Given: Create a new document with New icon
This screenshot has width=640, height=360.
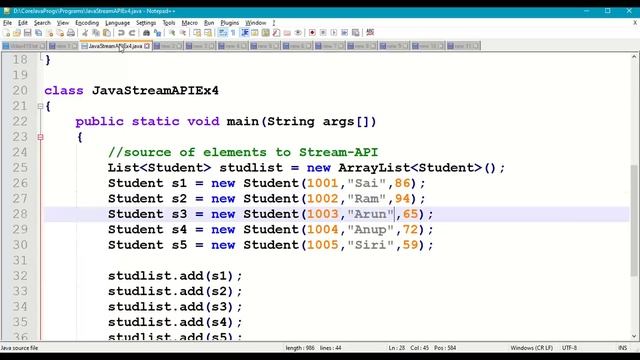Looking at the screenshot, I should tap(7, 32).
